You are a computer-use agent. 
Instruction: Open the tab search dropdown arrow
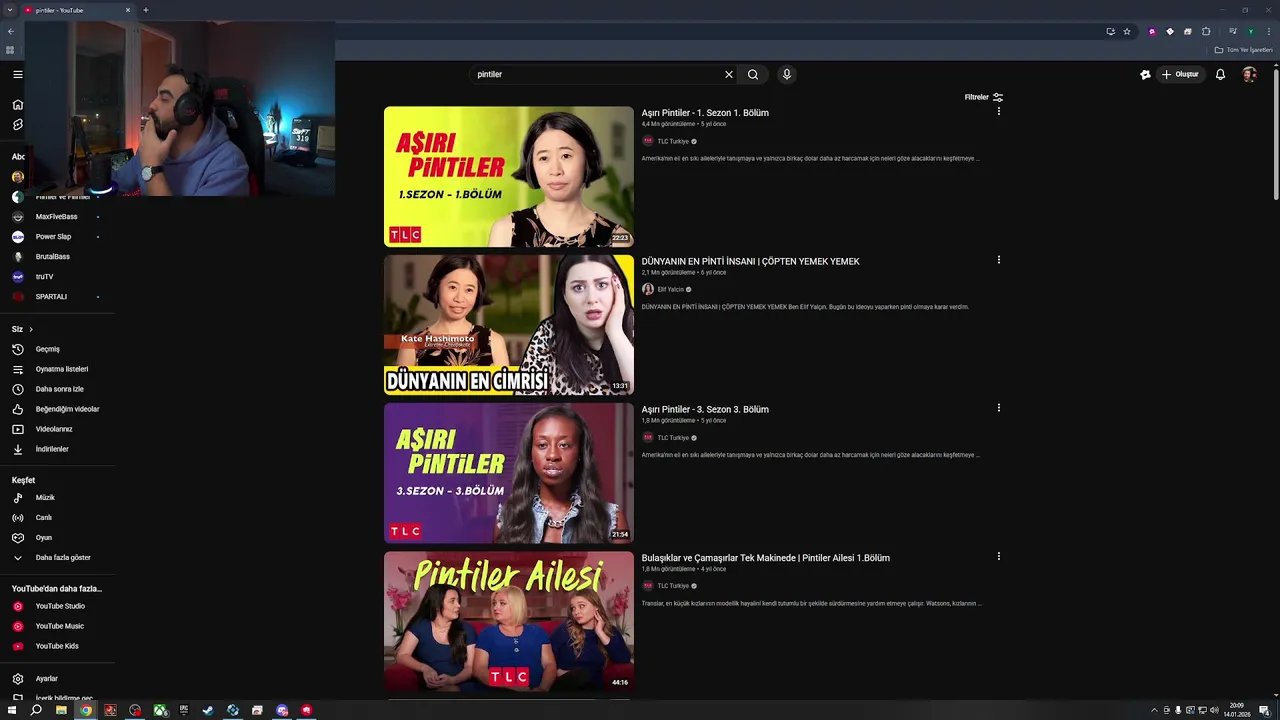coord(9,10)
